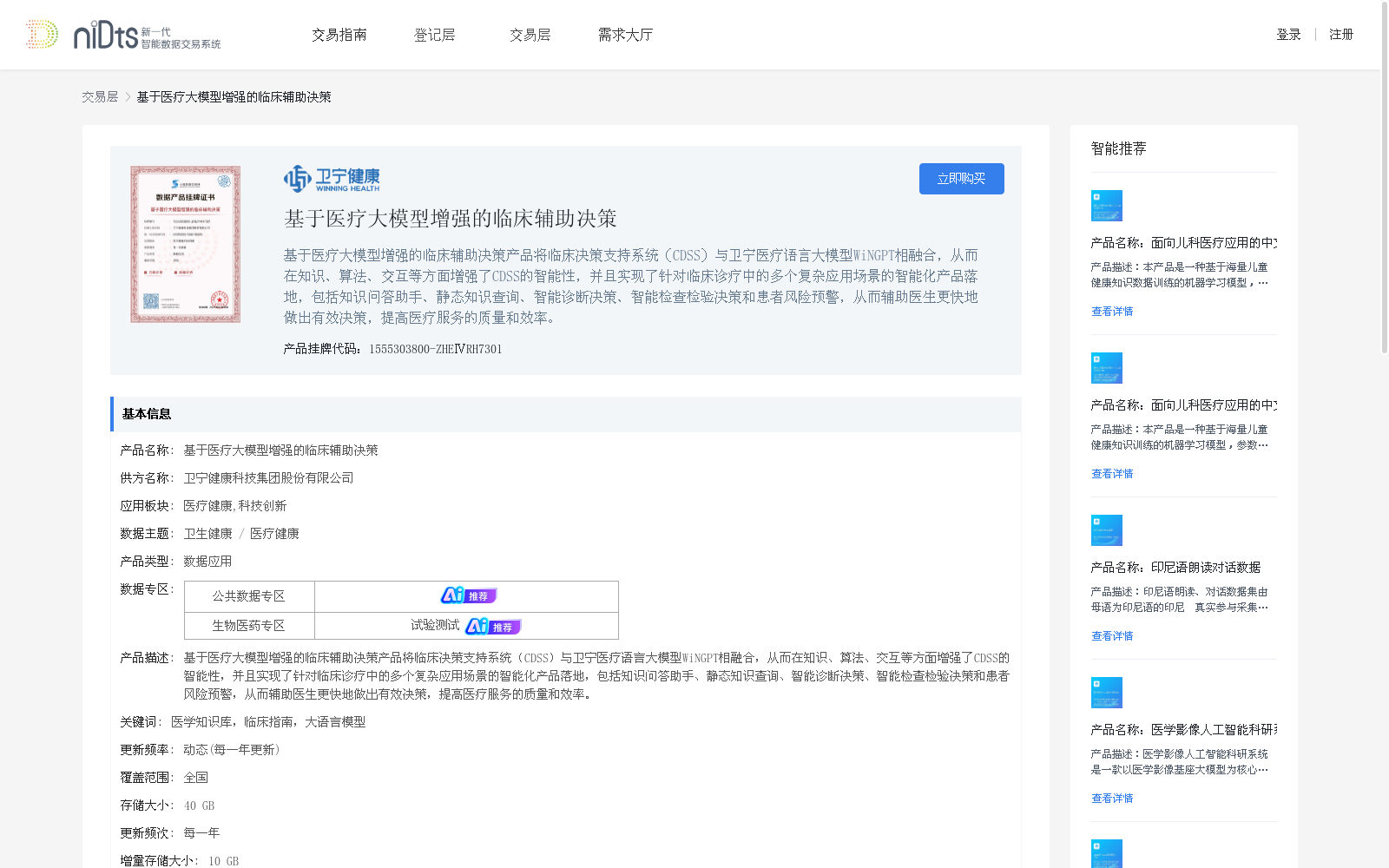Open 查看详情 for 医学影像人工智能科研
This screenshot has height=868, width=1389.
point(1112,799)
